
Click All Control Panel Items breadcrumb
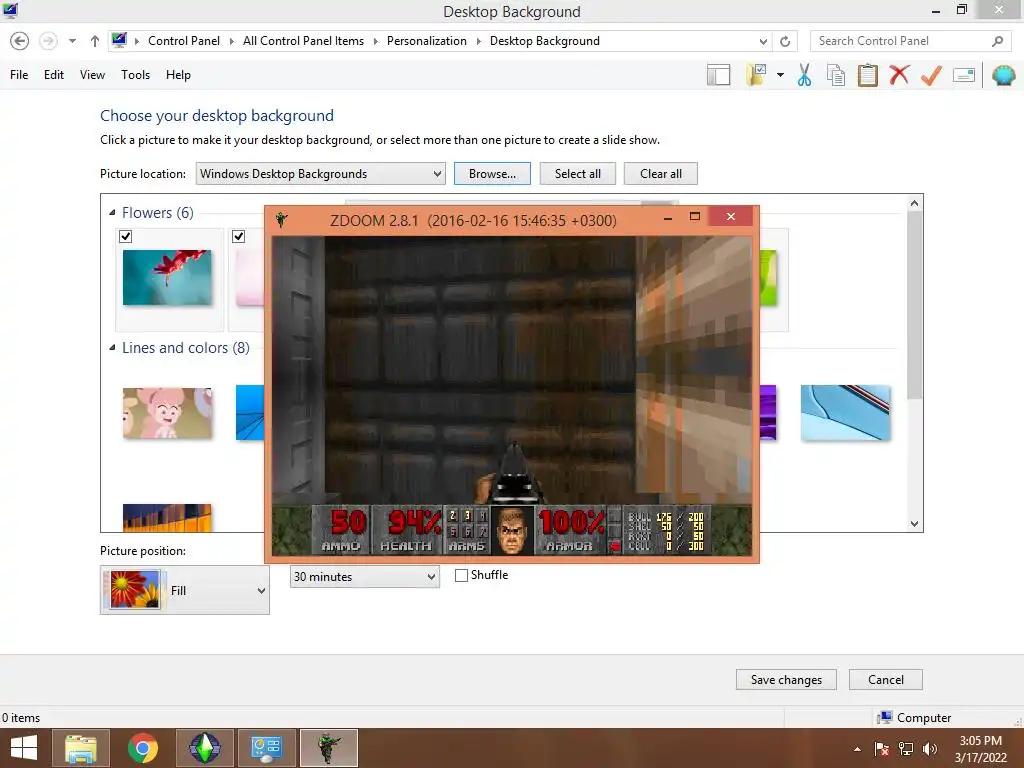click(x=303, y=41)
